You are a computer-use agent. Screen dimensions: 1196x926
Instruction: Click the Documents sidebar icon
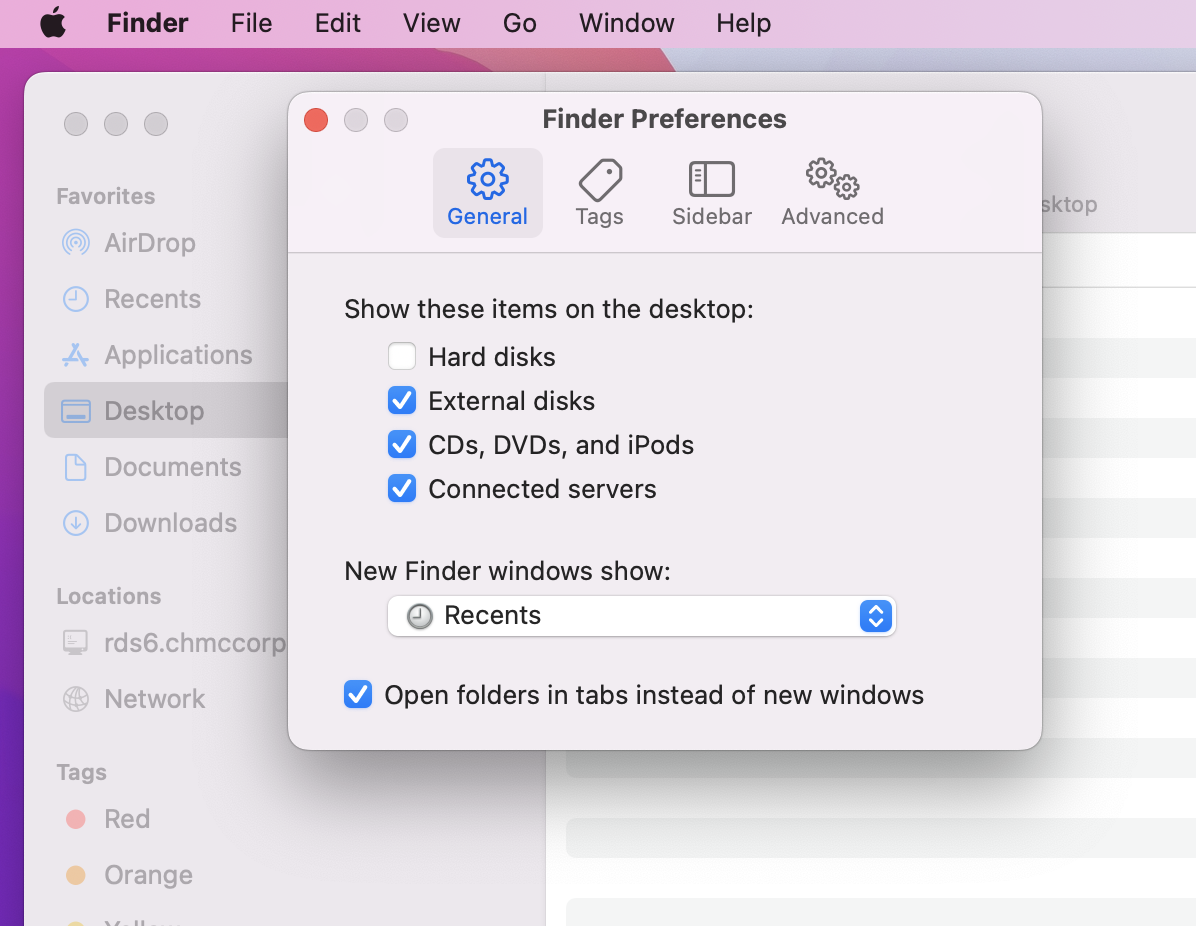coord(76,467)
